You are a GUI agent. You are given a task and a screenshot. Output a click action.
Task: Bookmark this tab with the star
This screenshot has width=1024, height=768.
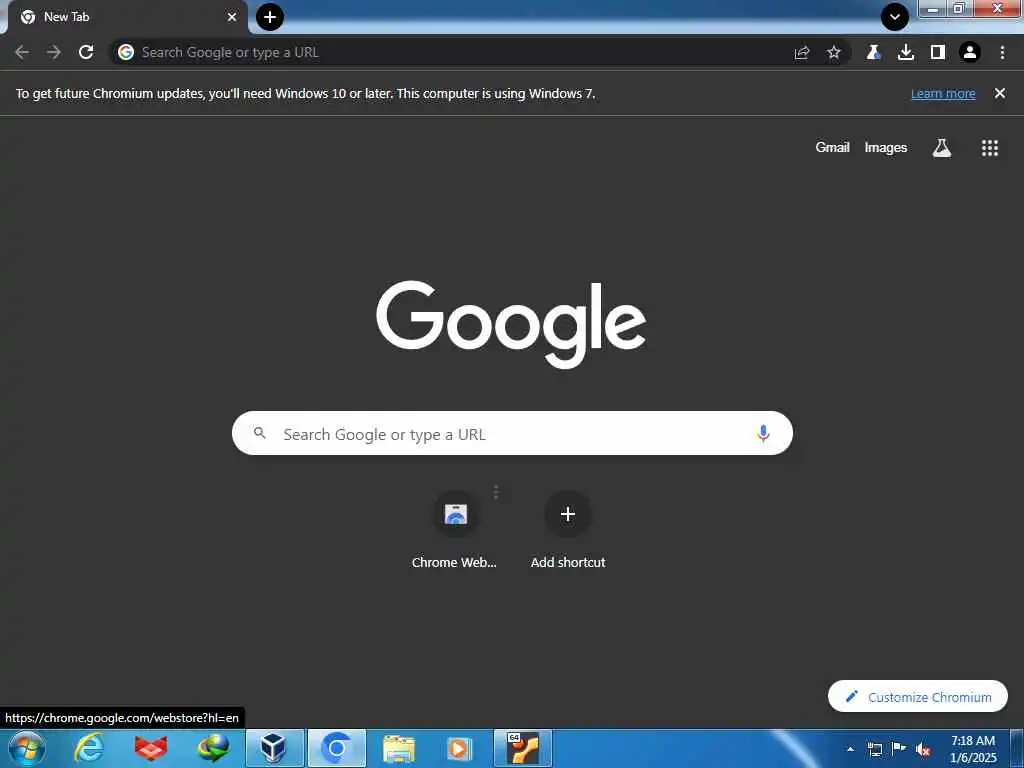[834, 52]
